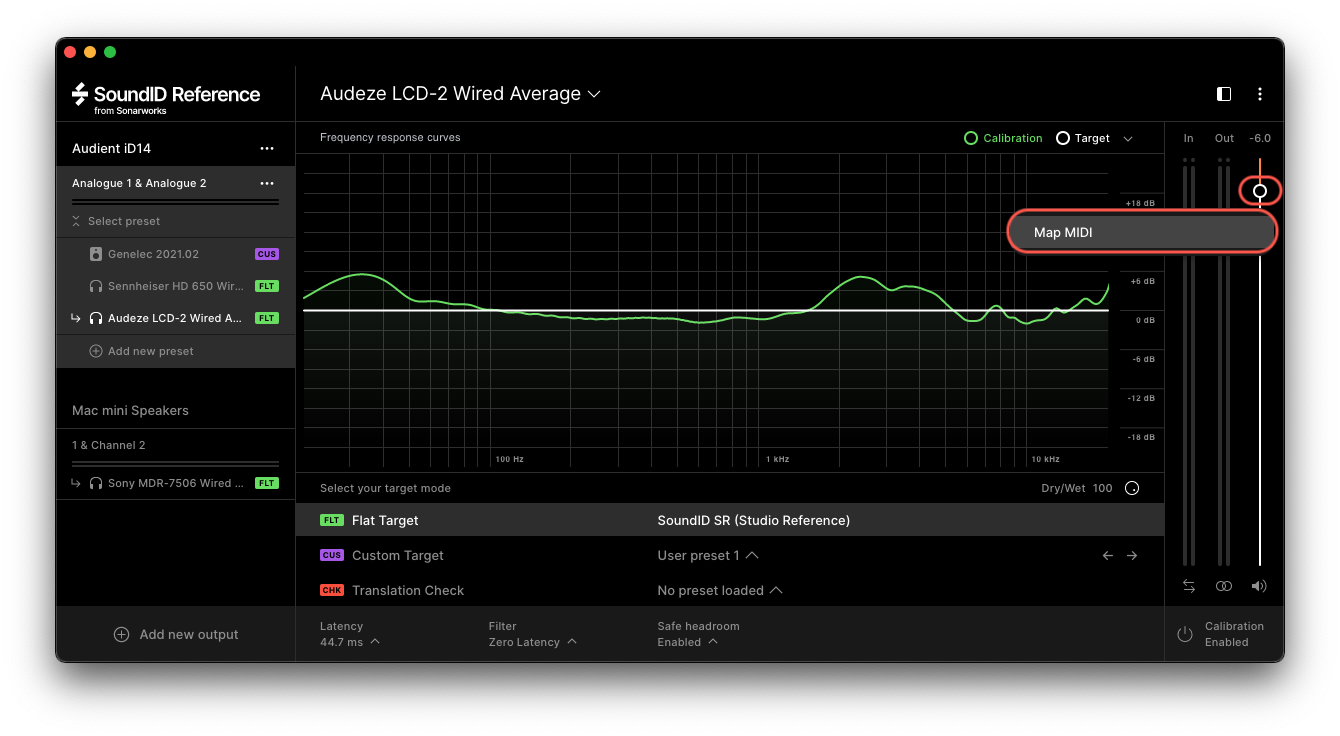Open the User preset 1 dropdown
Viewport: 1340px width, 736px height.
click(707, 555)
